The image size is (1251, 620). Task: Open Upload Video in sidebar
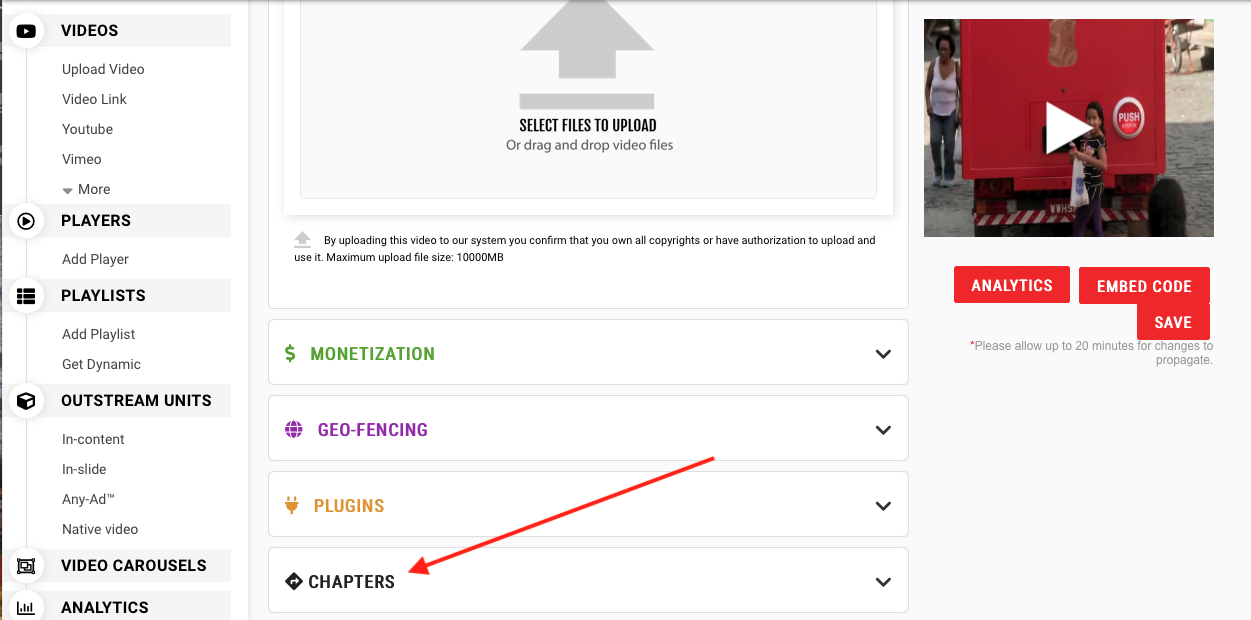pos(103,70)
